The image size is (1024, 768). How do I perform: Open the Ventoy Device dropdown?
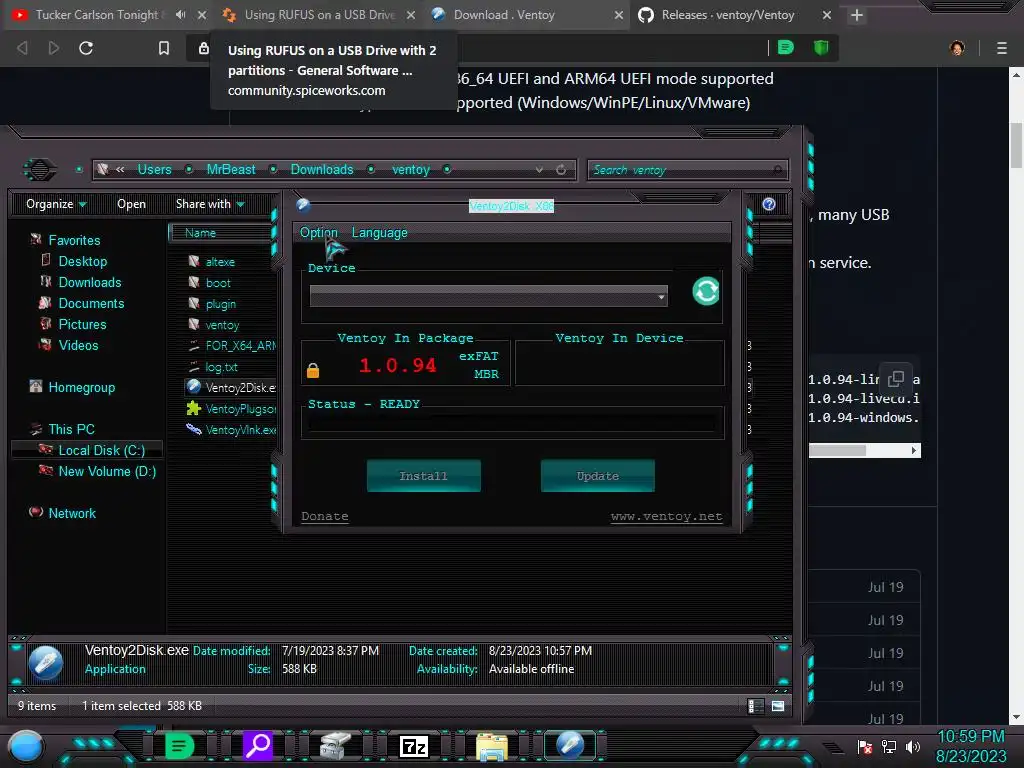pos(488,296)
